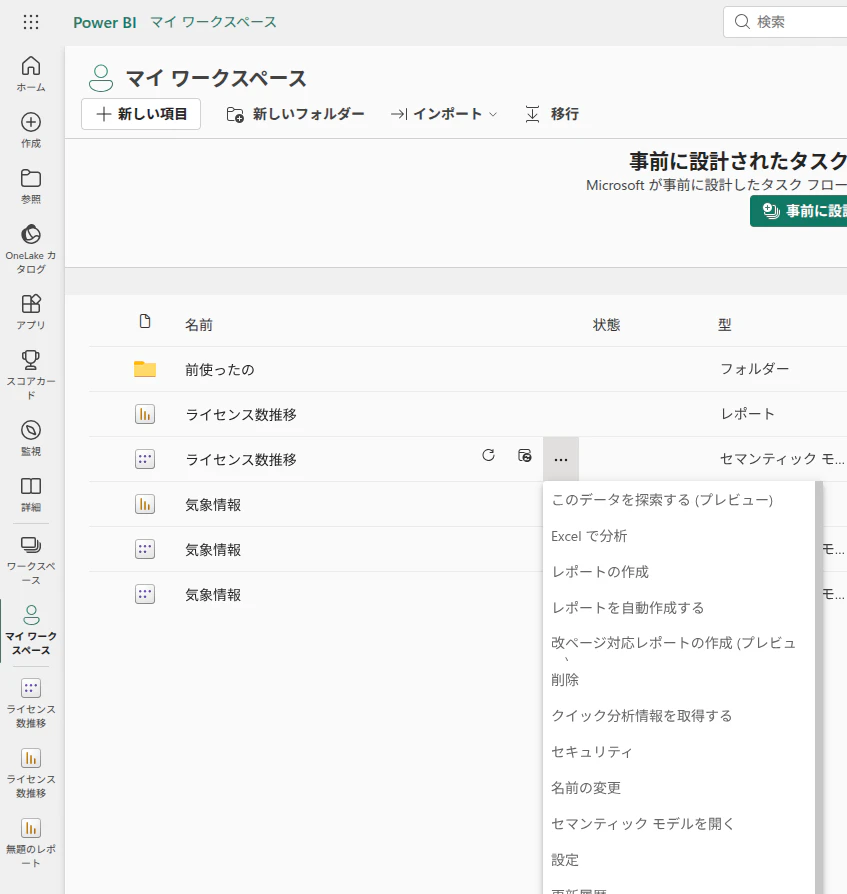The height and width of the screenshot is (894, 847).
Task: Open the 前使ったの folder name
Action: click(219, 369)
